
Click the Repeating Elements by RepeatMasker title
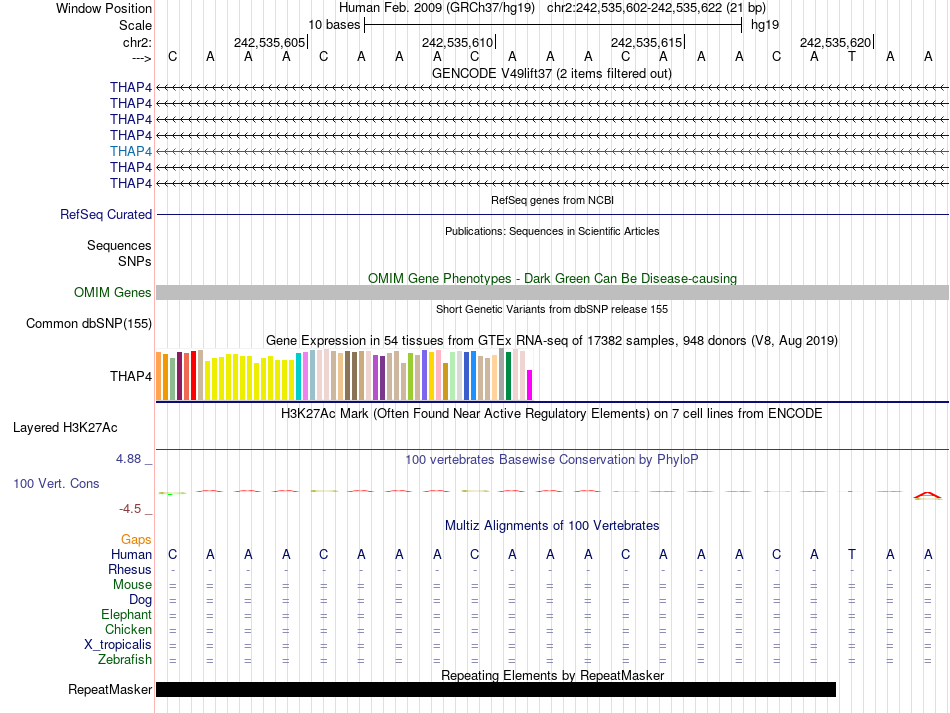click(552, 675)
